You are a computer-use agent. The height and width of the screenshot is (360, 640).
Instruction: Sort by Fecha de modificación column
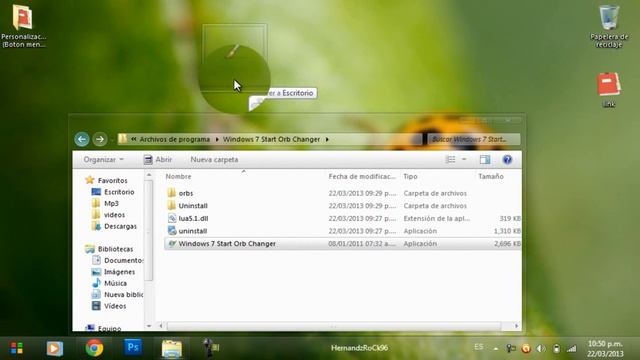362,176
